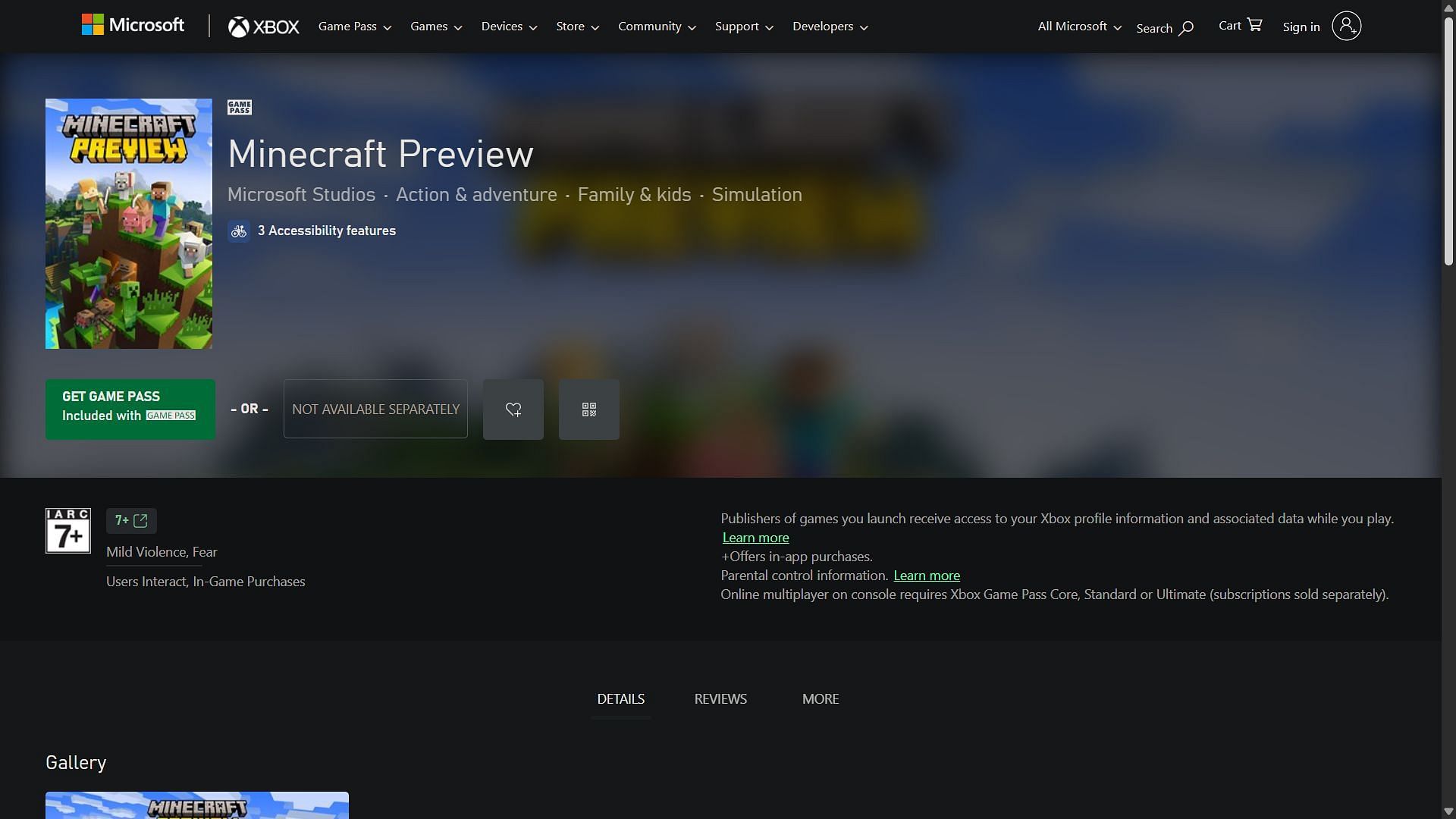Add game to wishlist heart icon

(x=513, y=409)
